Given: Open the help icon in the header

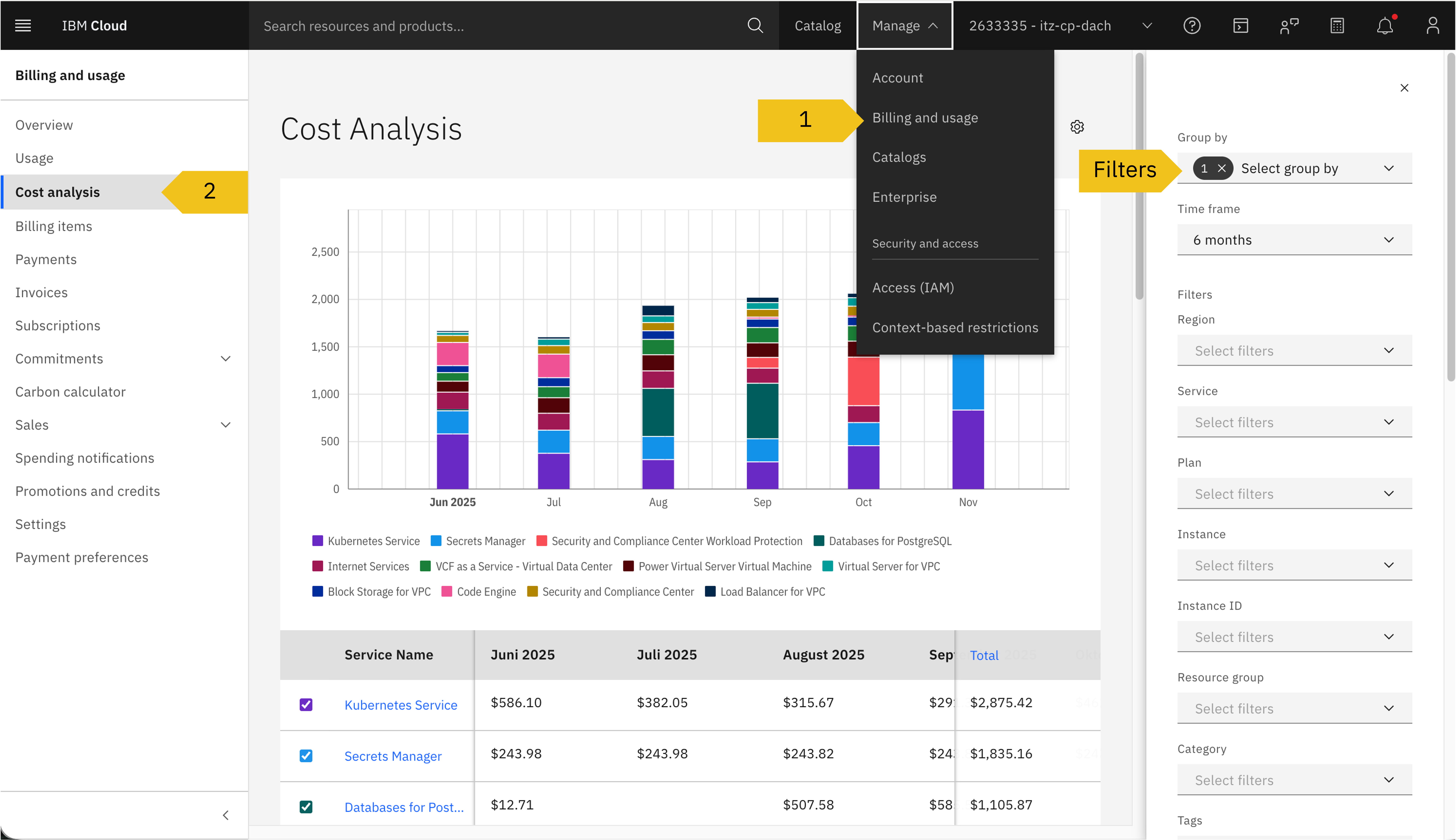Looking at the screenshot, I should [x=1192, y=25].
